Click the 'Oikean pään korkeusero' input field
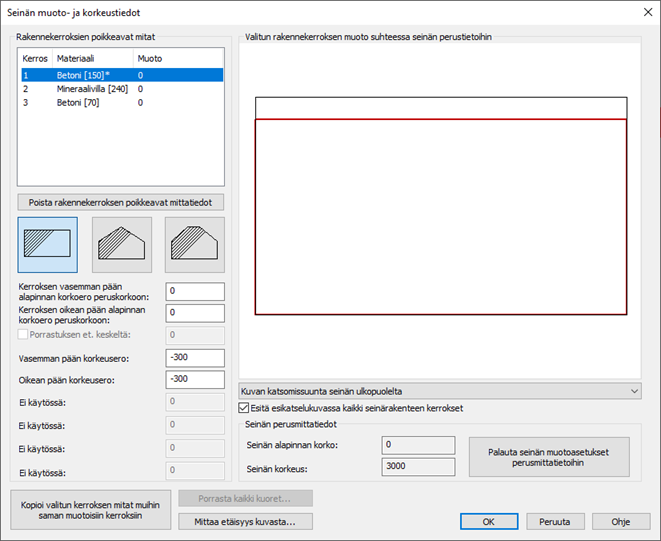Viewport: 661px width, 541px height. coord(194,380)
